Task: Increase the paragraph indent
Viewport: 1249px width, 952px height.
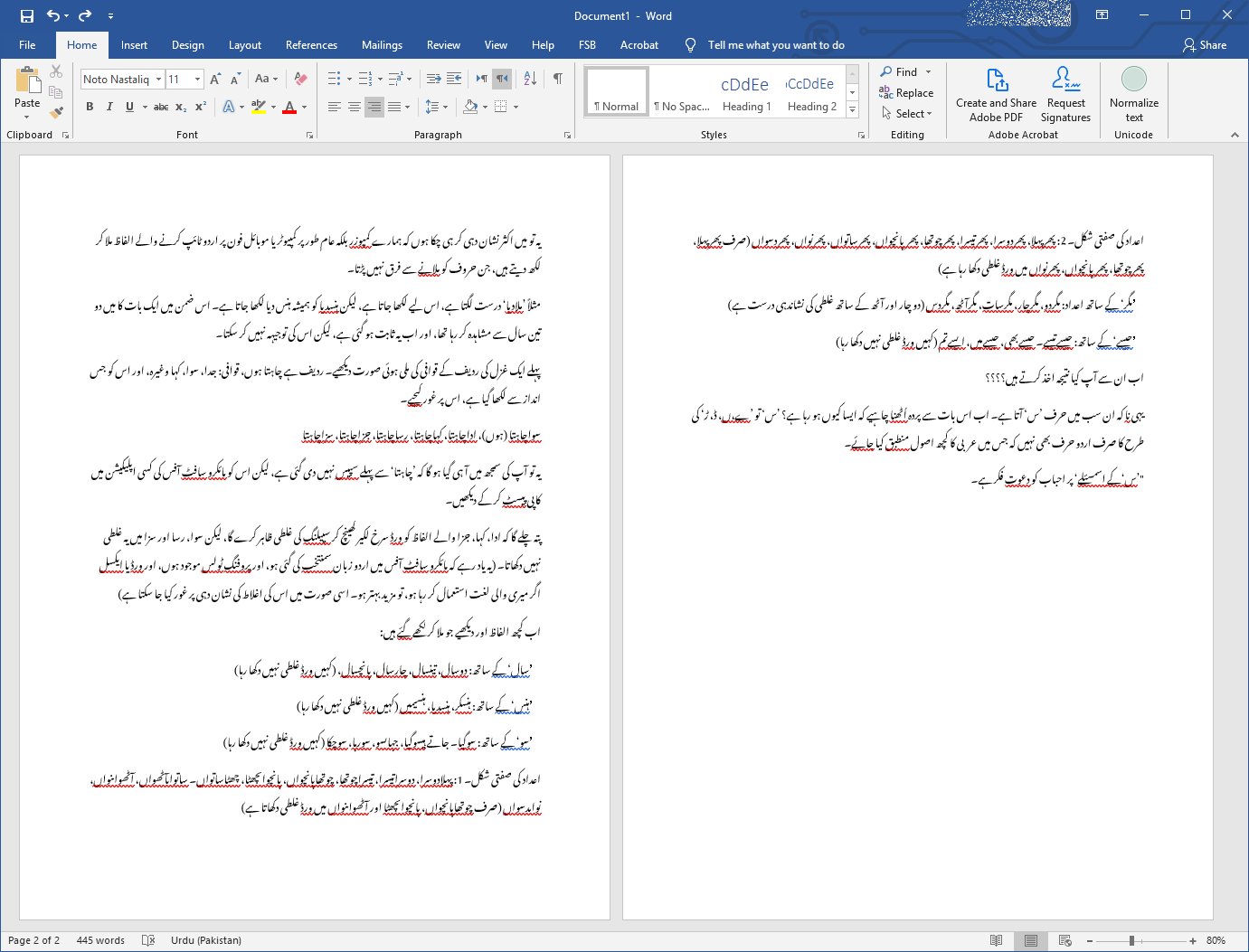Action: [454, 80]
